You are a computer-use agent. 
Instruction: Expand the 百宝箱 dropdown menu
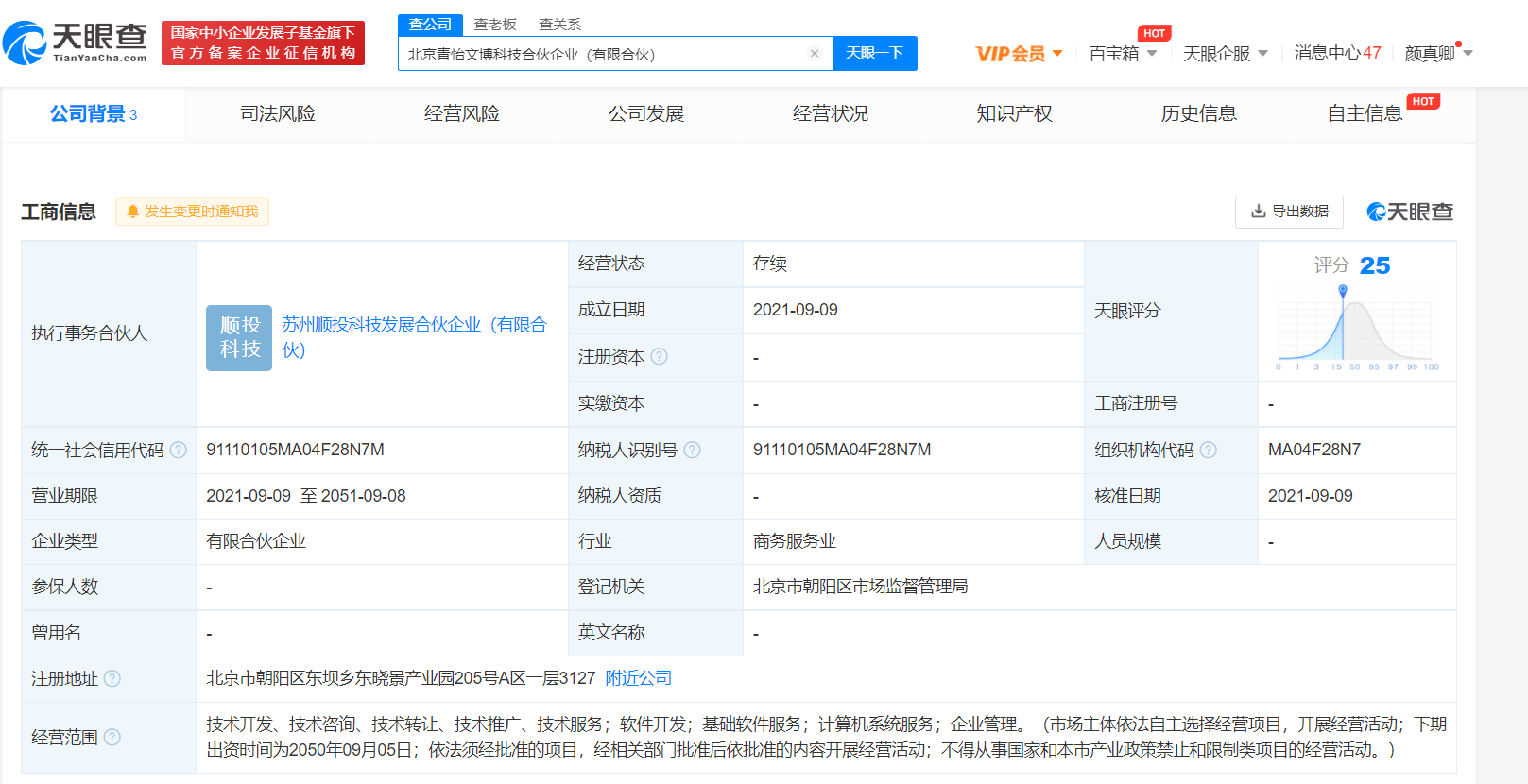point(1123,54)
